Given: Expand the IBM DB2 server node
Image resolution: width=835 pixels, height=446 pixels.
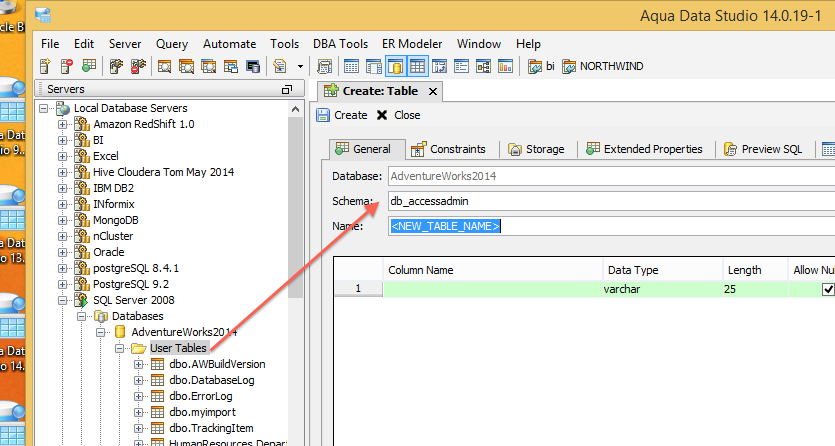Looking at the screenshot, I should (x=63, y=188).
